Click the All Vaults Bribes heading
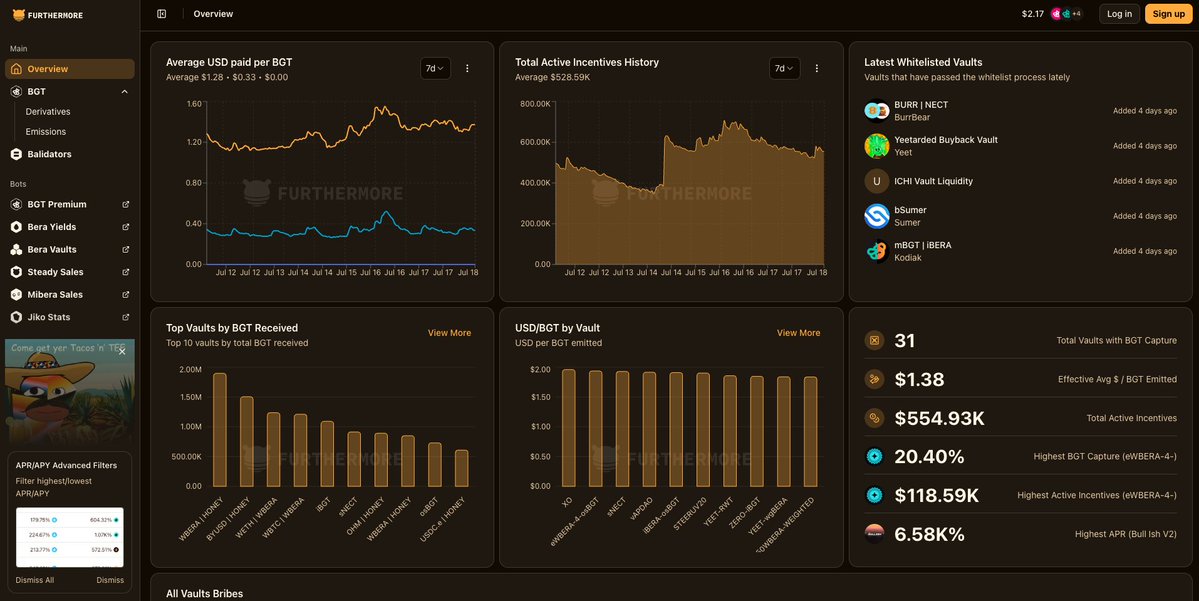The height and width of the screenshot is (601, 1199). [205, 593]
